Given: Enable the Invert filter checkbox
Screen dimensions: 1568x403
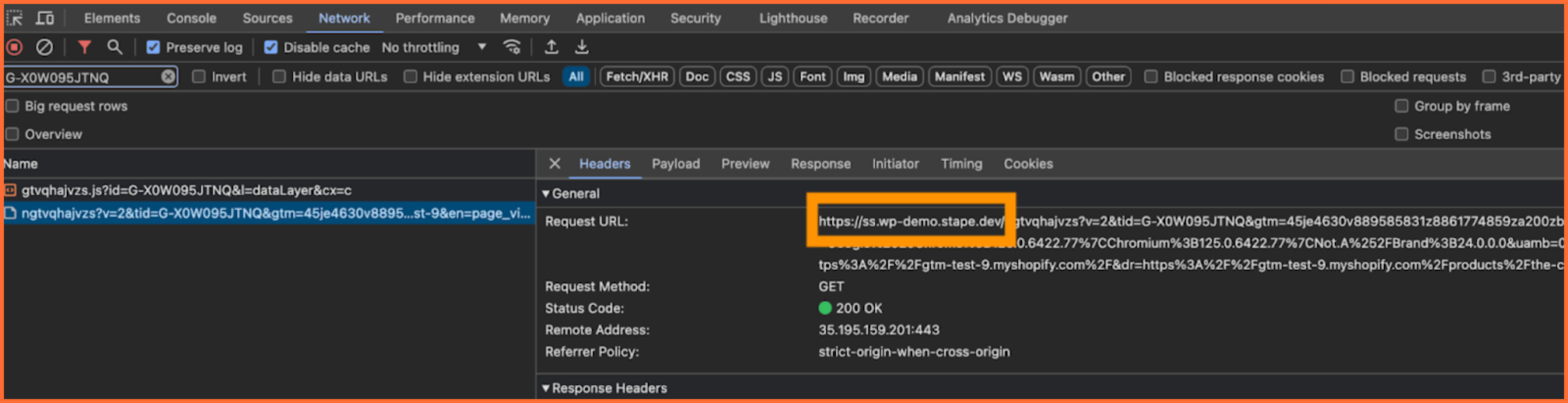Looking at the screenshot, I should pos(199,76).
